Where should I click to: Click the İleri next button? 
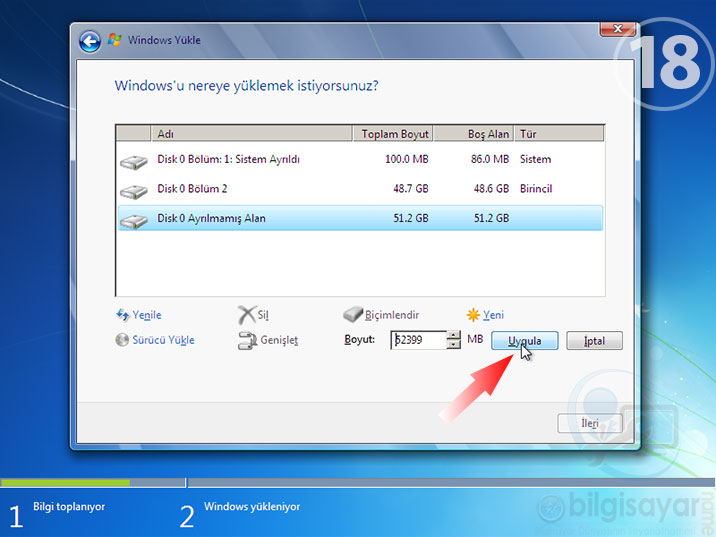pos(590,423)
